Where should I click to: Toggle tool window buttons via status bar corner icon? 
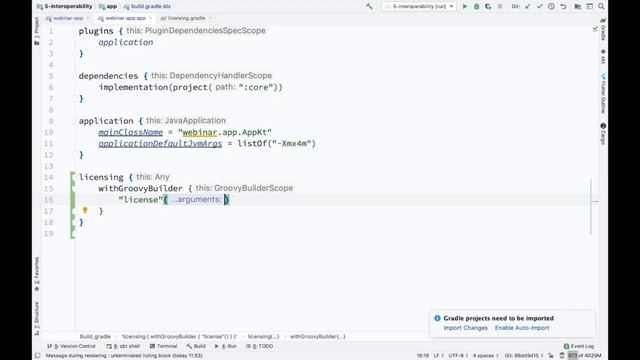[38, 356]
